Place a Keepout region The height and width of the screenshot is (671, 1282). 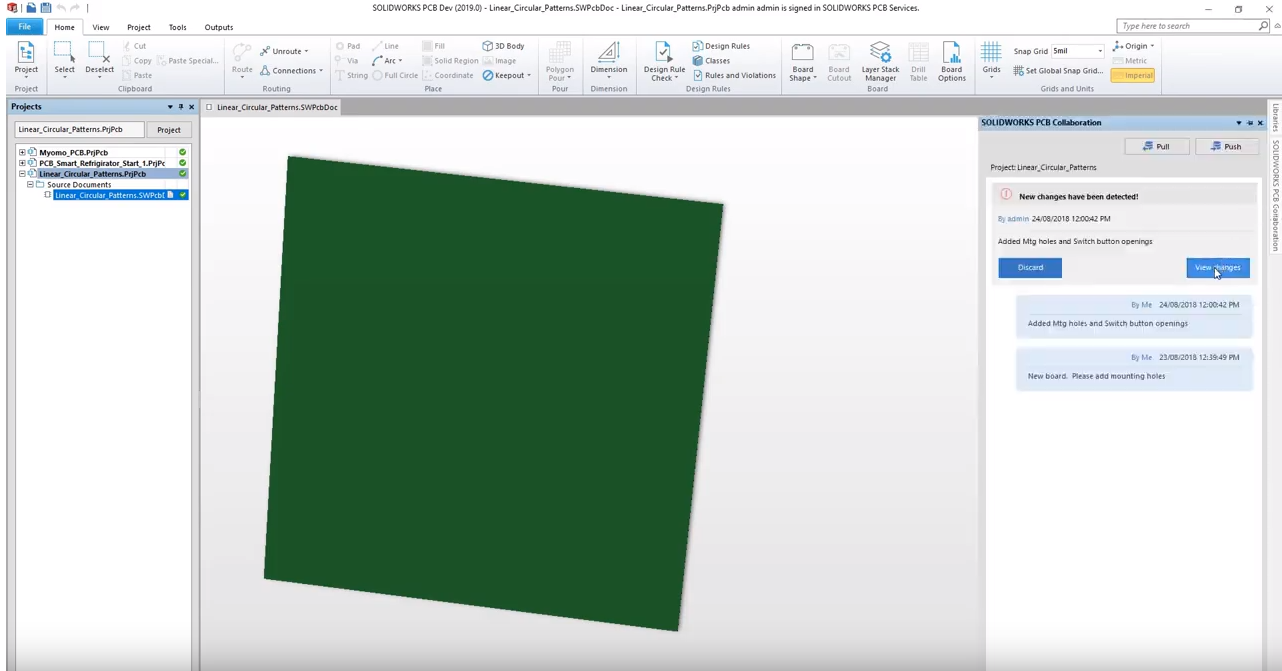506,75
